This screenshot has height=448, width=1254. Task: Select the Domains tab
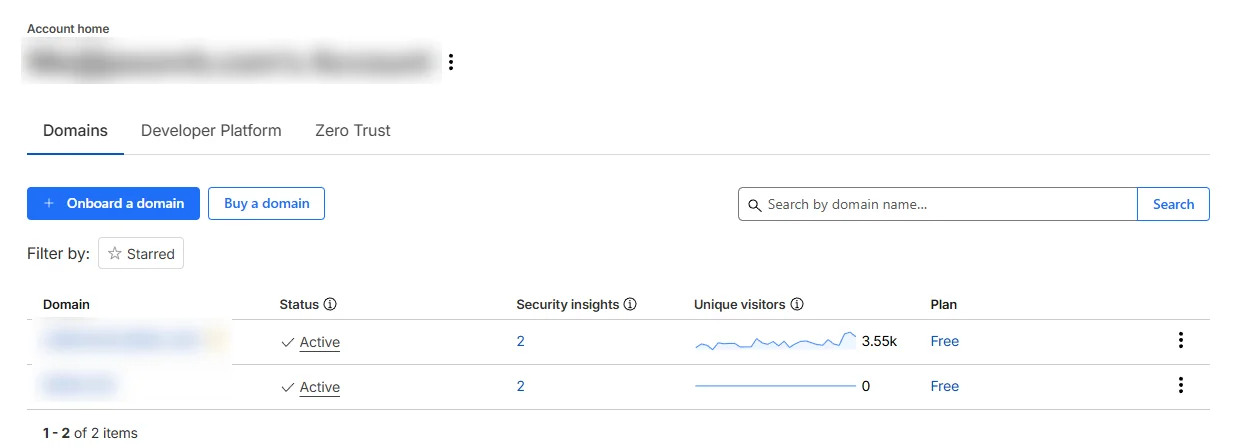click(75, 130)
